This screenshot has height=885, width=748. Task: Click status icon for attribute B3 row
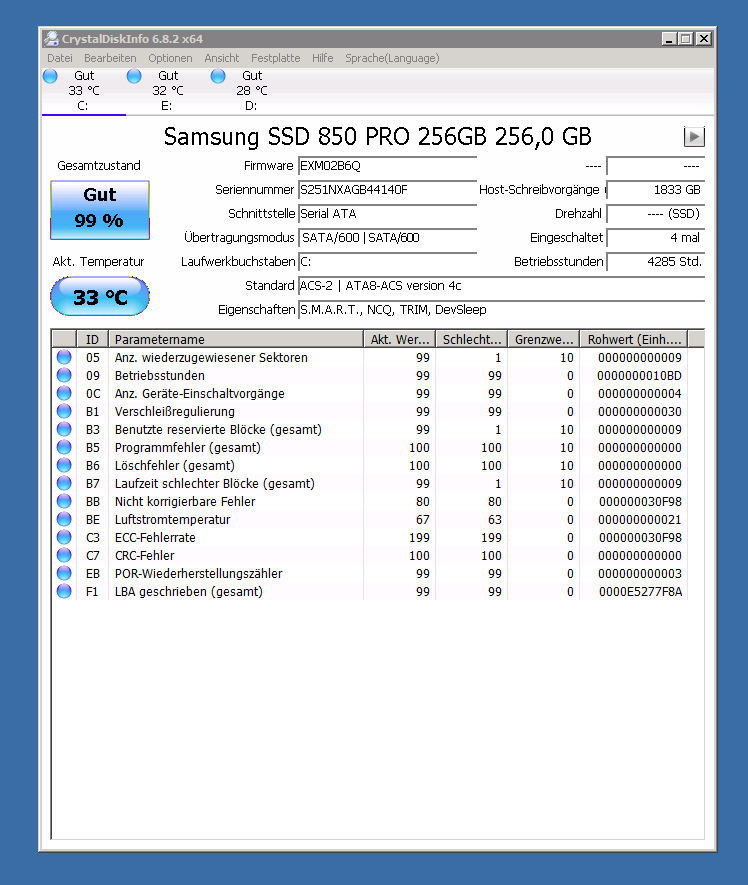(64, 430)
